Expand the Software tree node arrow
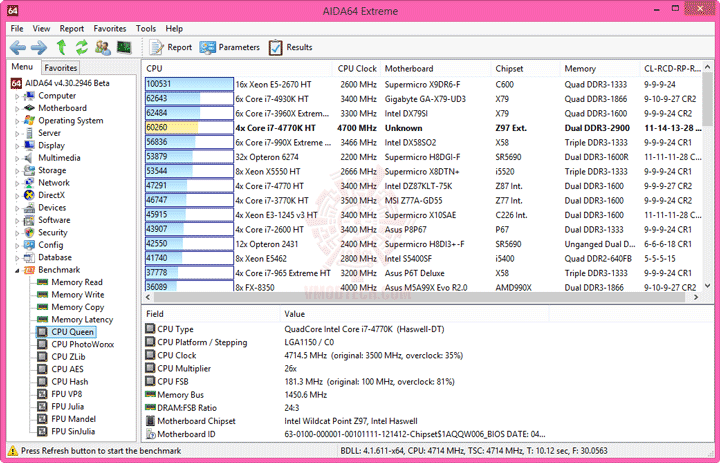 [x=17, y=220]
